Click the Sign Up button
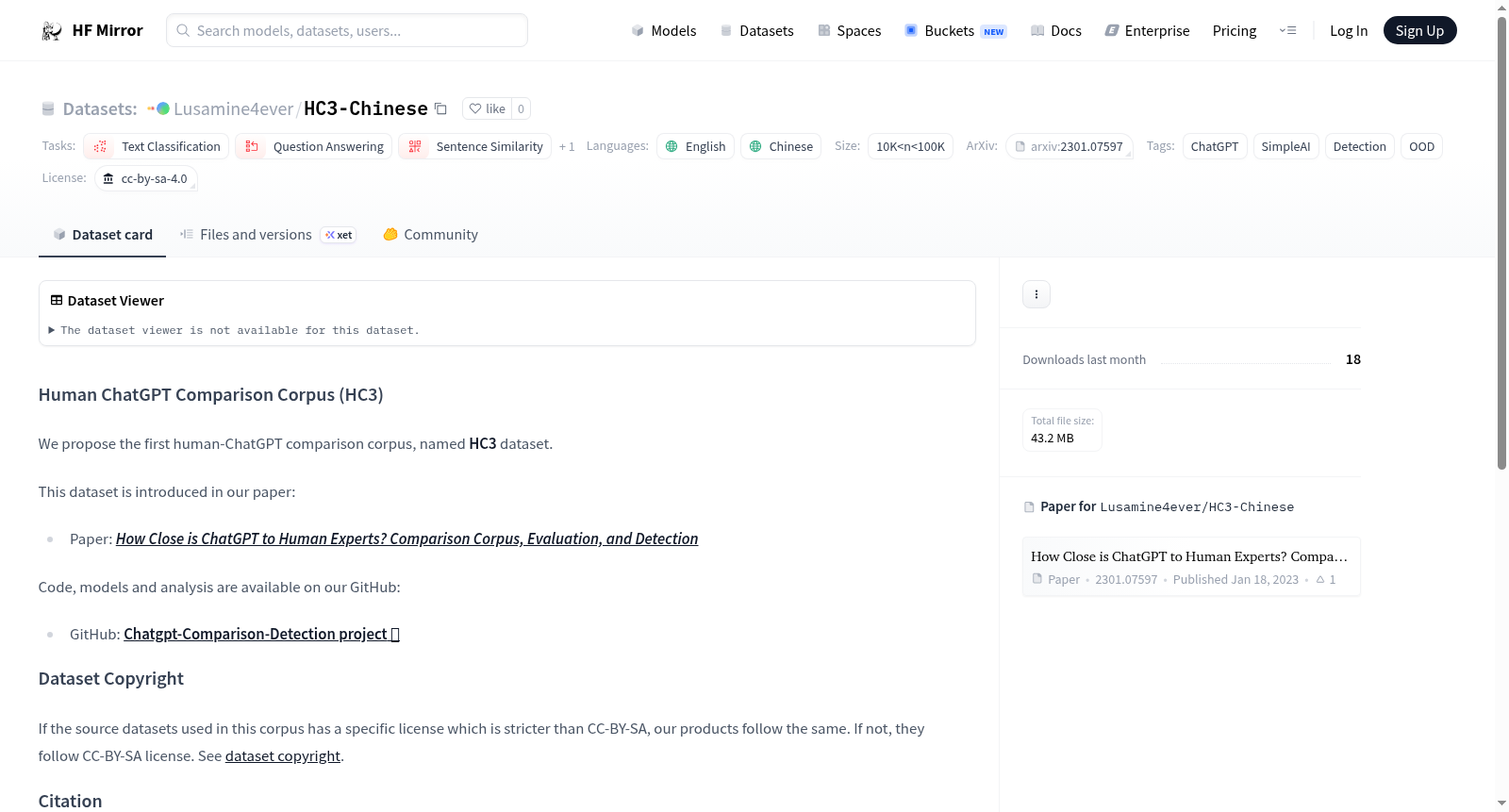Screen dimensions: 1509x812 coord(1419,31)
